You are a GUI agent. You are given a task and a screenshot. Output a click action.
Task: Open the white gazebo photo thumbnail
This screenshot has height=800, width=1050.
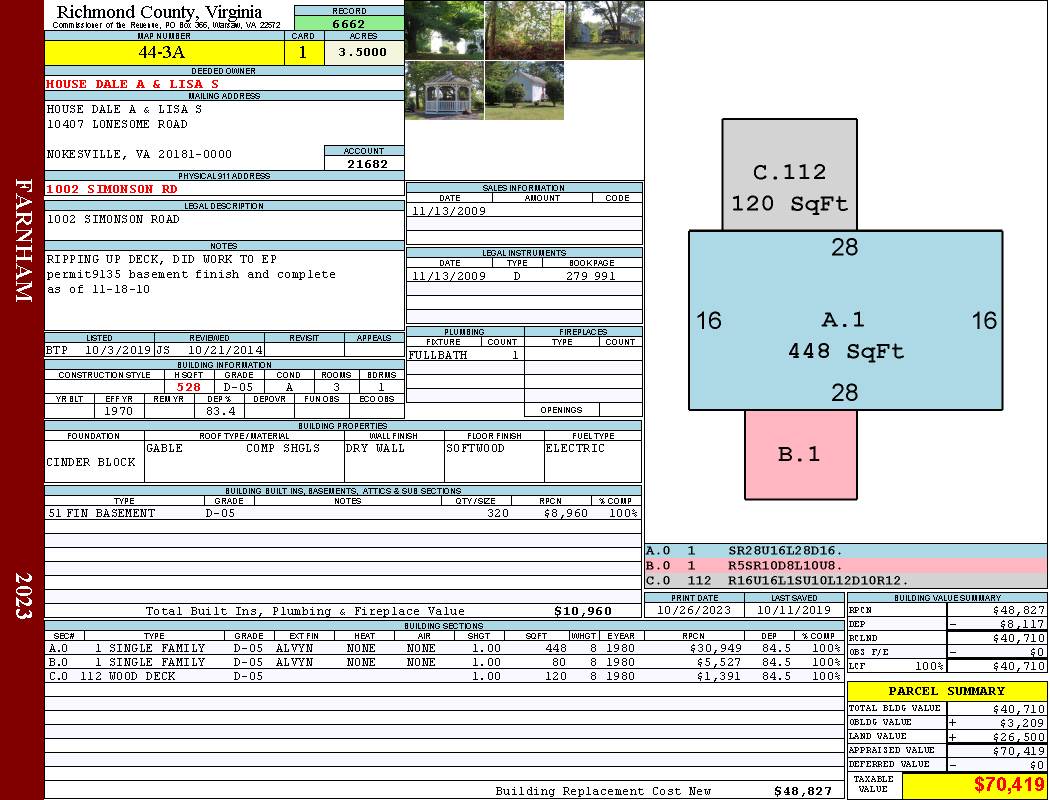click(445, 90)
